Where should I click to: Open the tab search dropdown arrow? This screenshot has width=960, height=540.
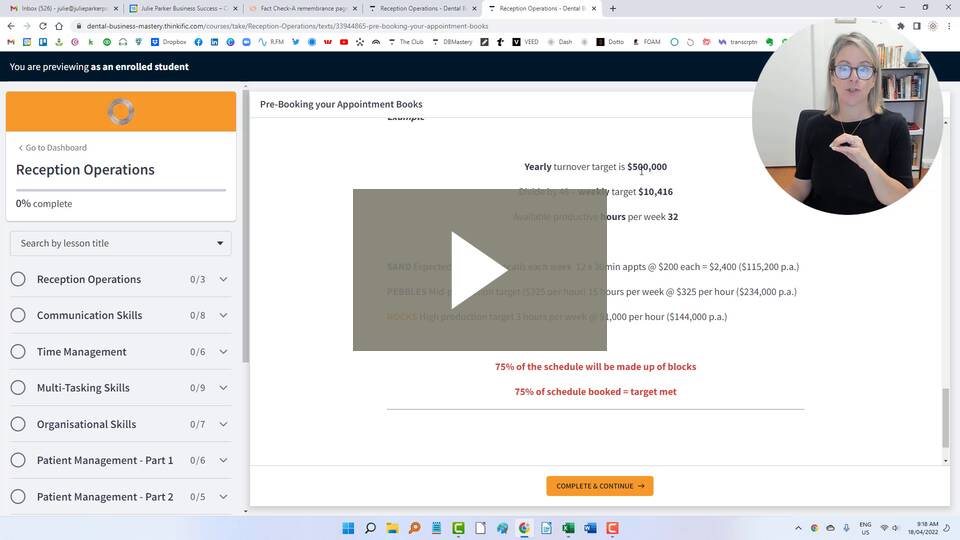coord(879,7)
